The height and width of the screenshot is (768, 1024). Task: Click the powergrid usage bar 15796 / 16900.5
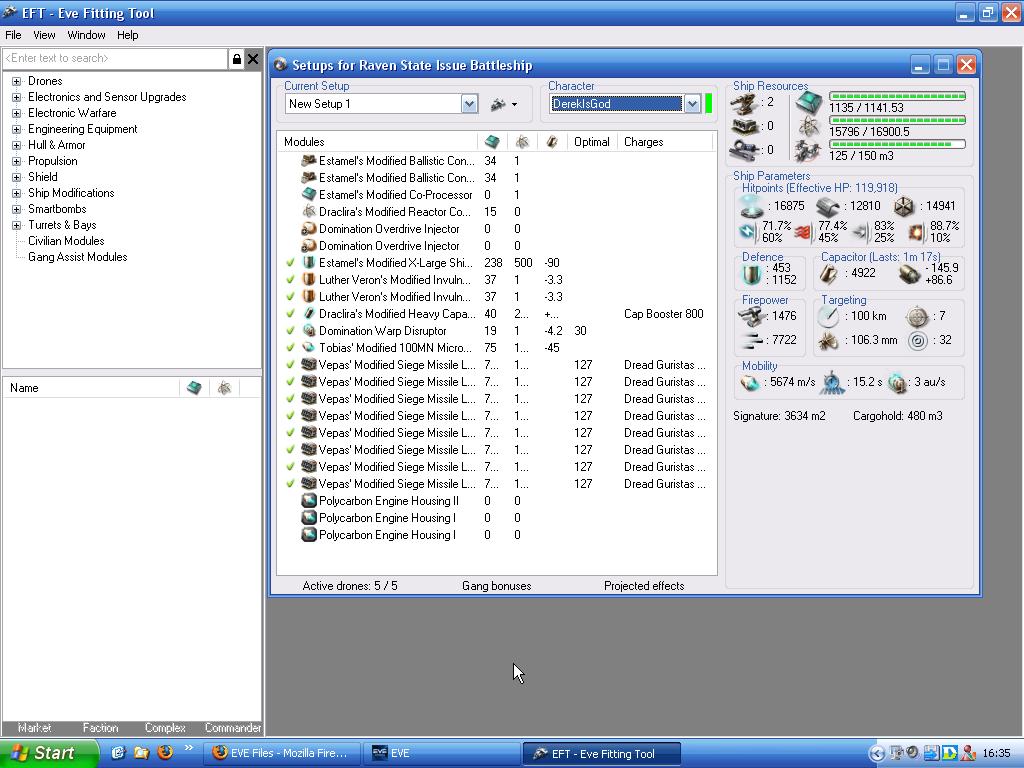tap(897, 120)
